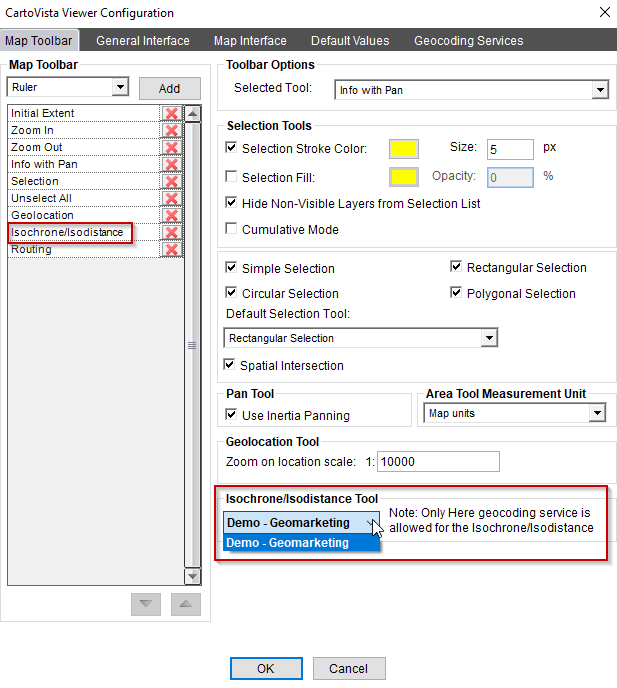Select Zoom In in the toolbar list
This screenshot has height=688, width=617.
click(x=83, y=130)
